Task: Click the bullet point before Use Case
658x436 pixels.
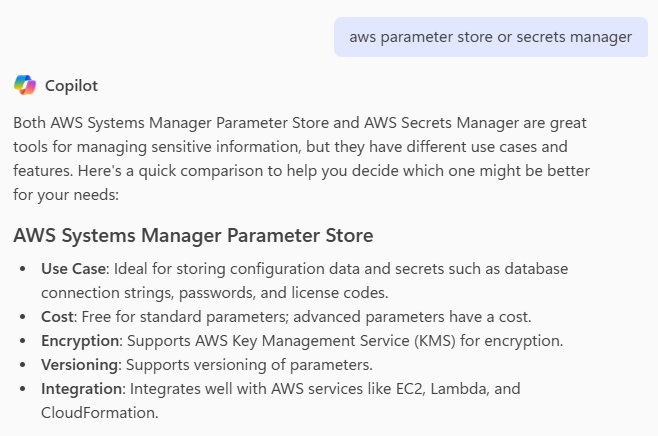Action: pos(25,269)
